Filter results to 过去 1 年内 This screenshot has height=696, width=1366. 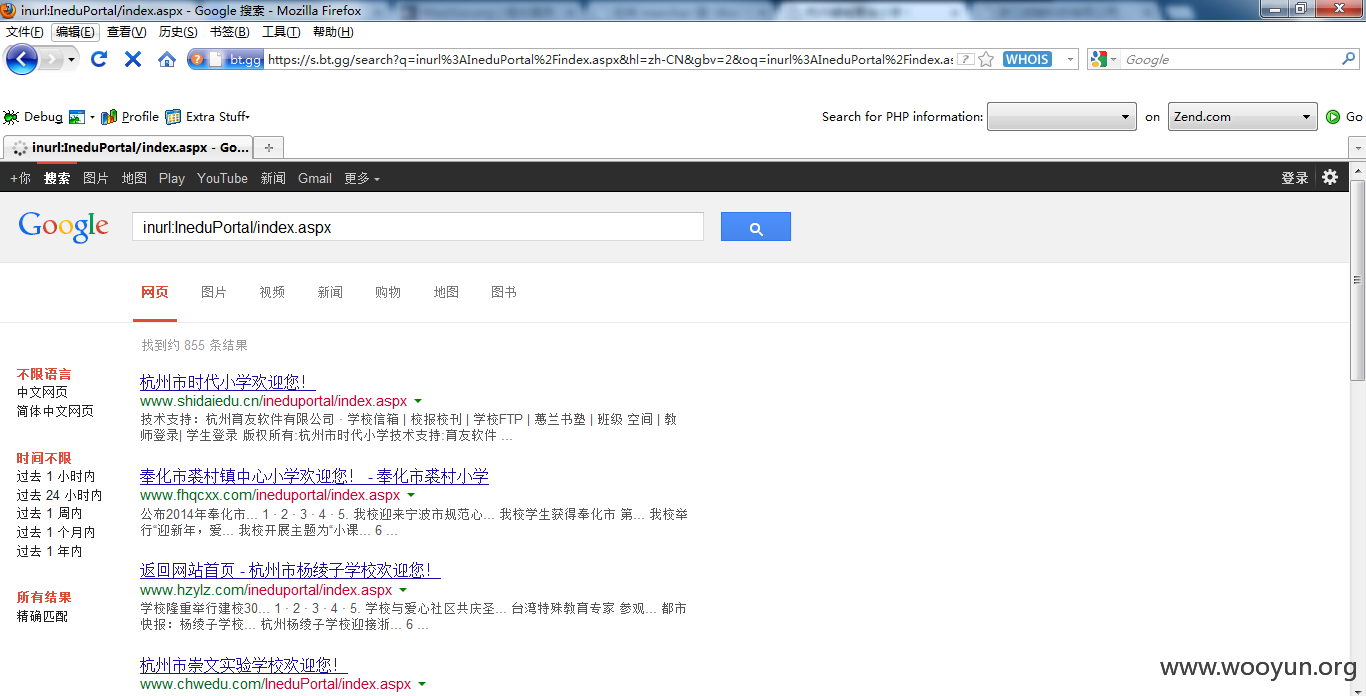coord(49,551)
